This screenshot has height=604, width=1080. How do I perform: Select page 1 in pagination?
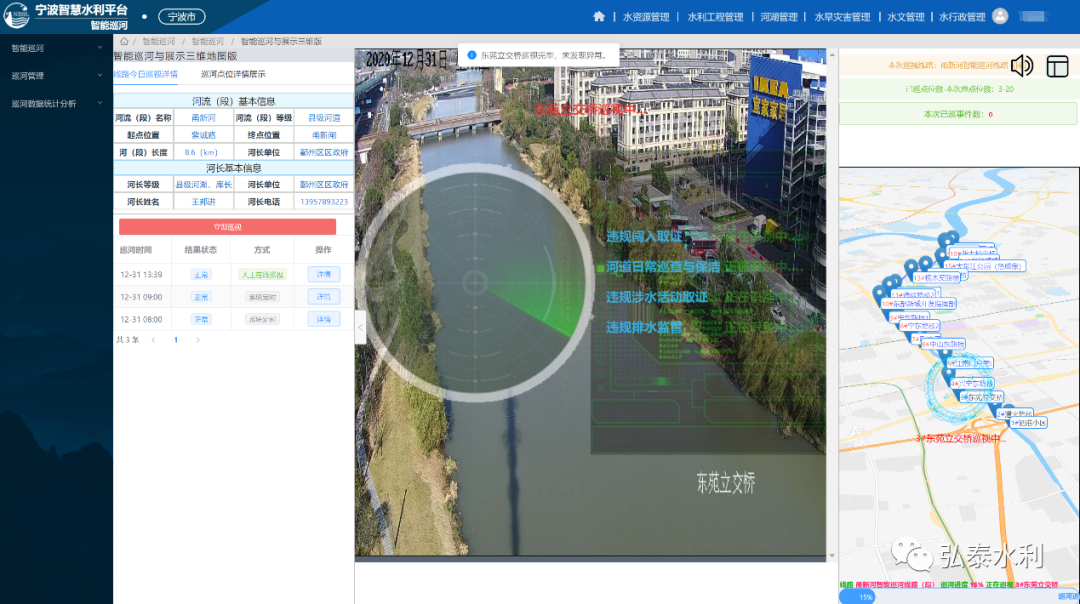point(176,340)
